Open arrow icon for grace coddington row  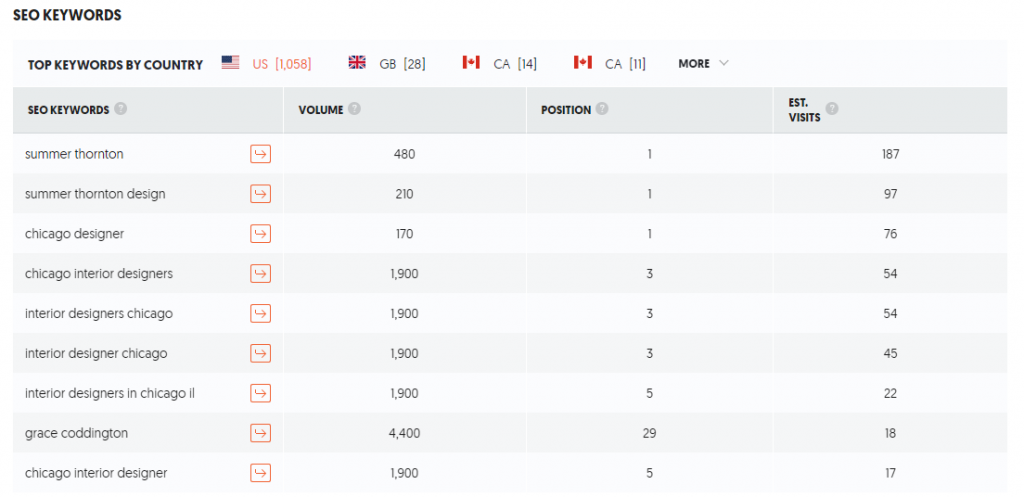tap(261, 433)
